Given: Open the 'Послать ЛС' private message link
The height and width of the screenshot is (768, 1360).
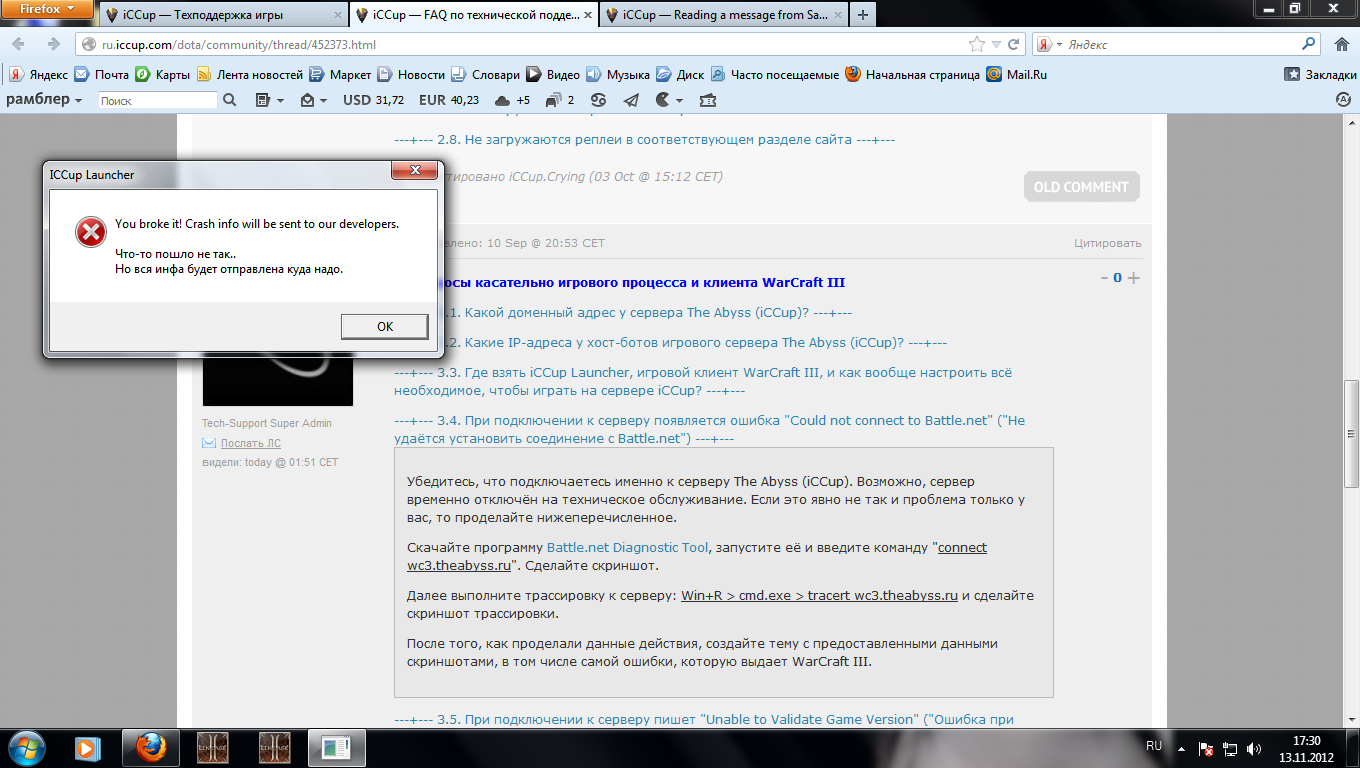Looking at the screenshot, I should (x=250, y=443).
